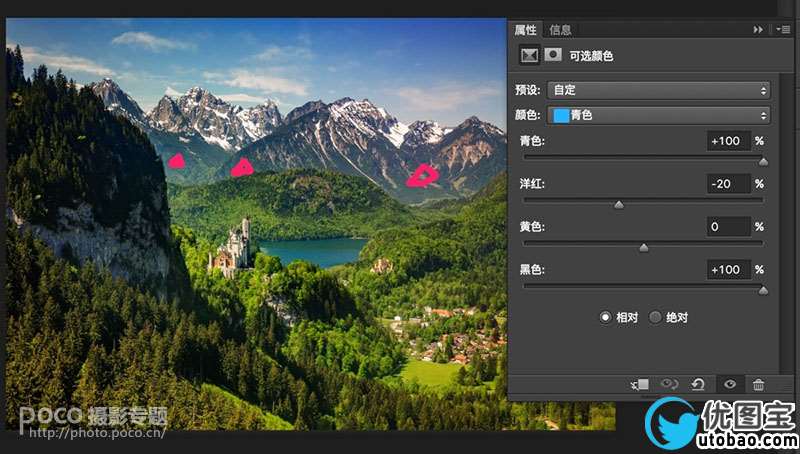Click the clip-to-layer icon
The image size is (800, 454).
640,384
